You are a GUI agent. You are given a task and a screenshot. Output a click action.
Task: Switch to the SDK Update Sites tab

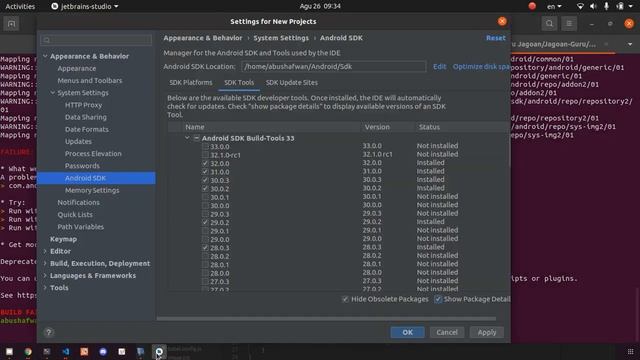[292, 82]
